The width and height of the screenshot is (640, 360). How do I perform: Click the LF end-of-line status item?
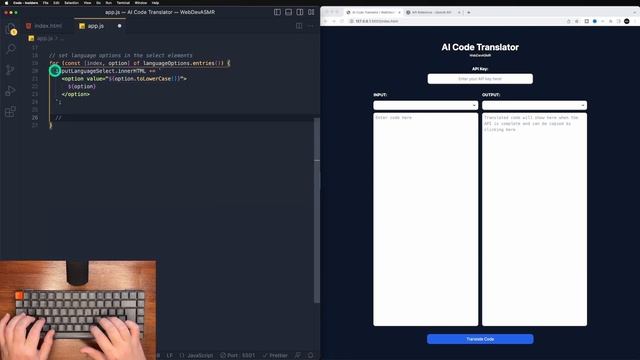(170, 356)
